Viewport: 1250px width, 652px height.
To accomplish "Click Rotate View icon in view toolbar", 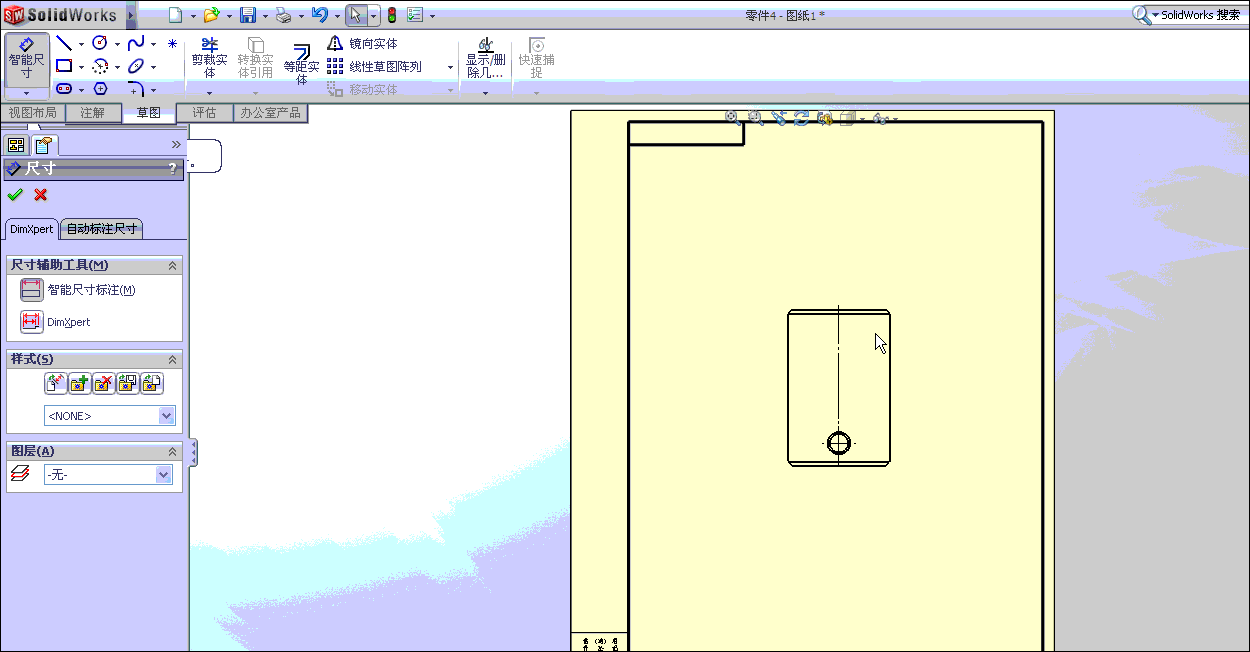I will click(802, 118).
